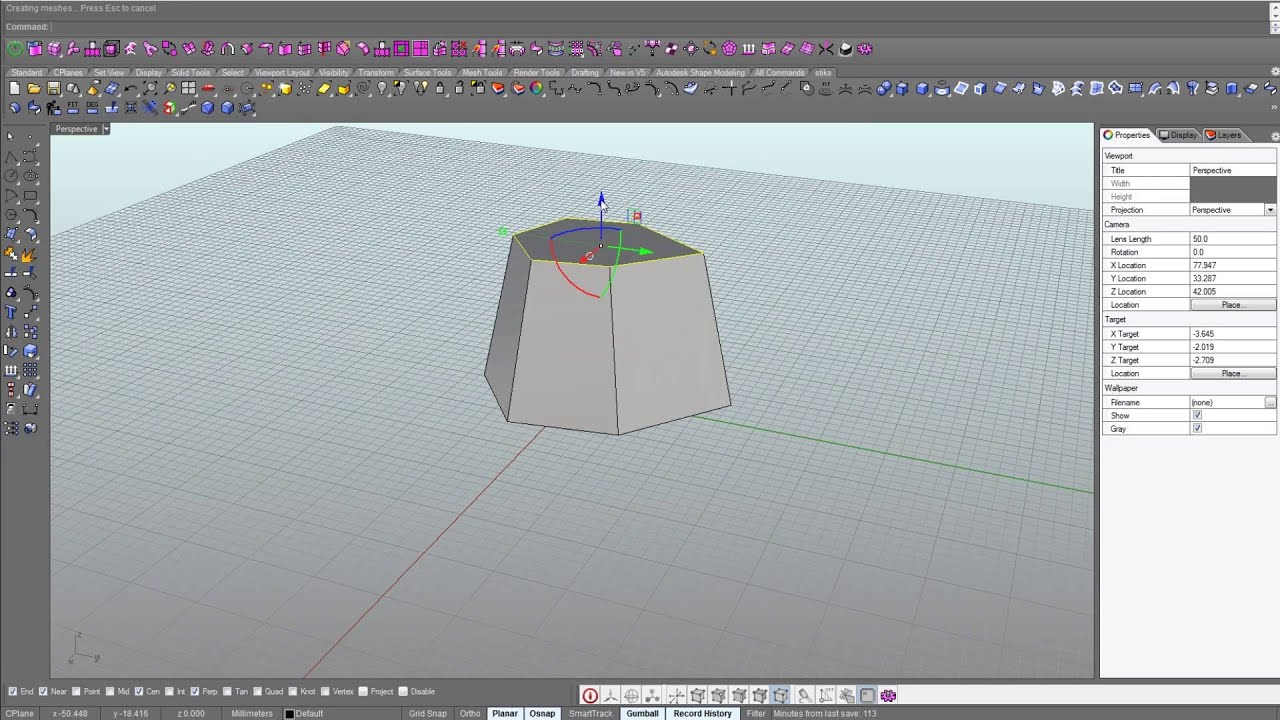
Task: Click the toolbar options gear near stiks row
Action: pyautogui.click(x=1274, y=71)
